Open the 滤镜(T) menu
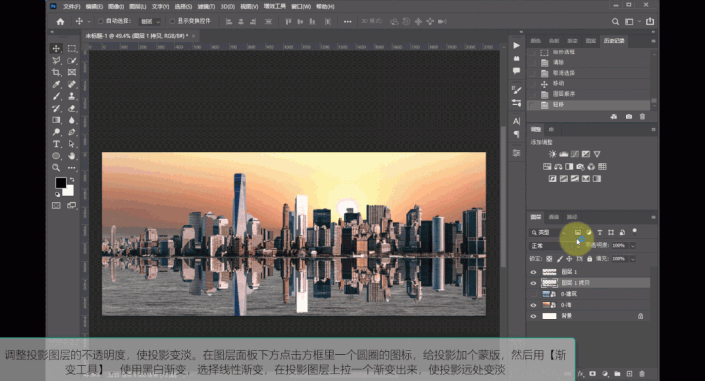This screenshot has height=381, width=705. pos(206,6)
